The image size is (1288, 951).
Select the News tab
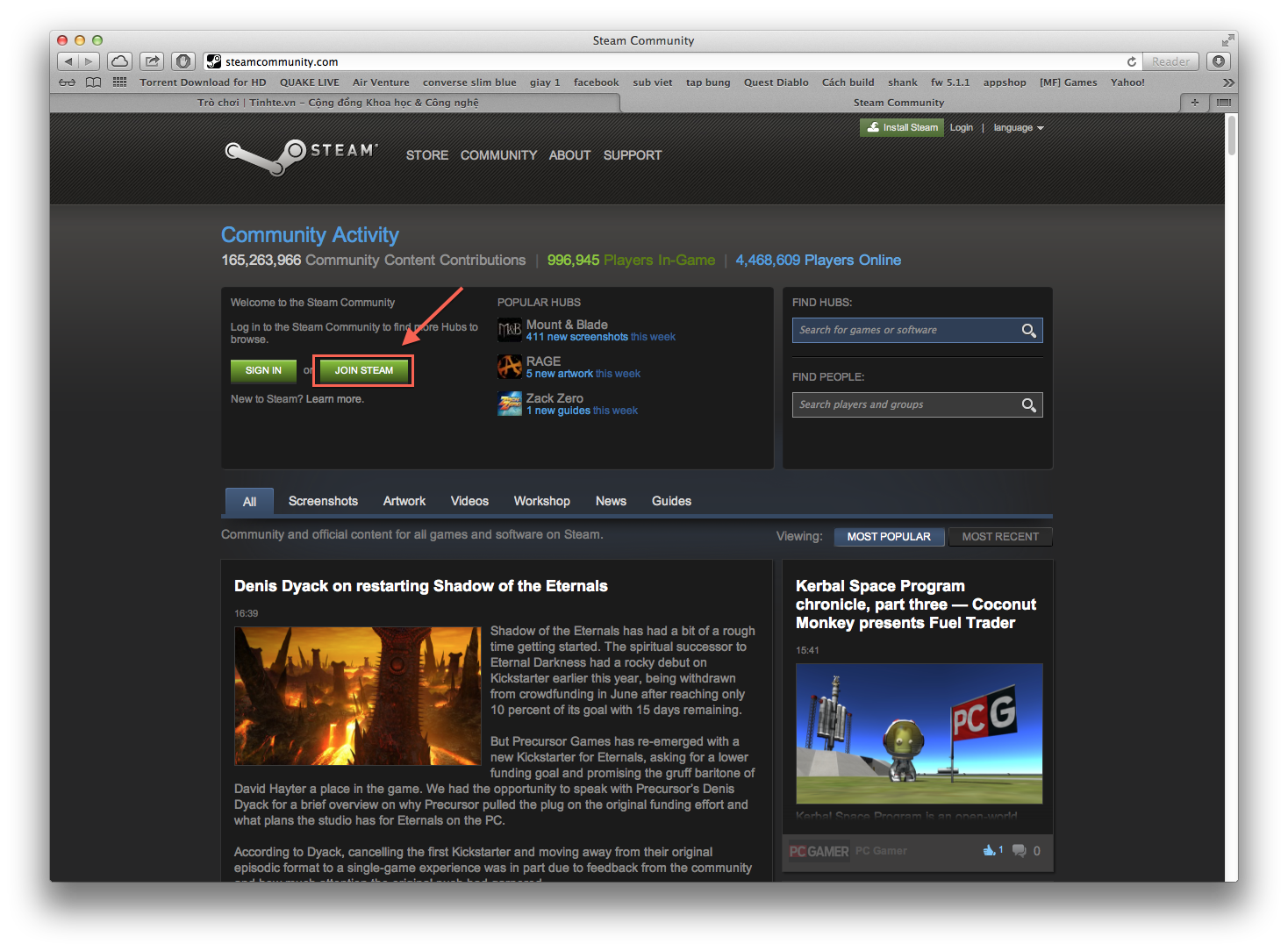click(x=611, y=501)
